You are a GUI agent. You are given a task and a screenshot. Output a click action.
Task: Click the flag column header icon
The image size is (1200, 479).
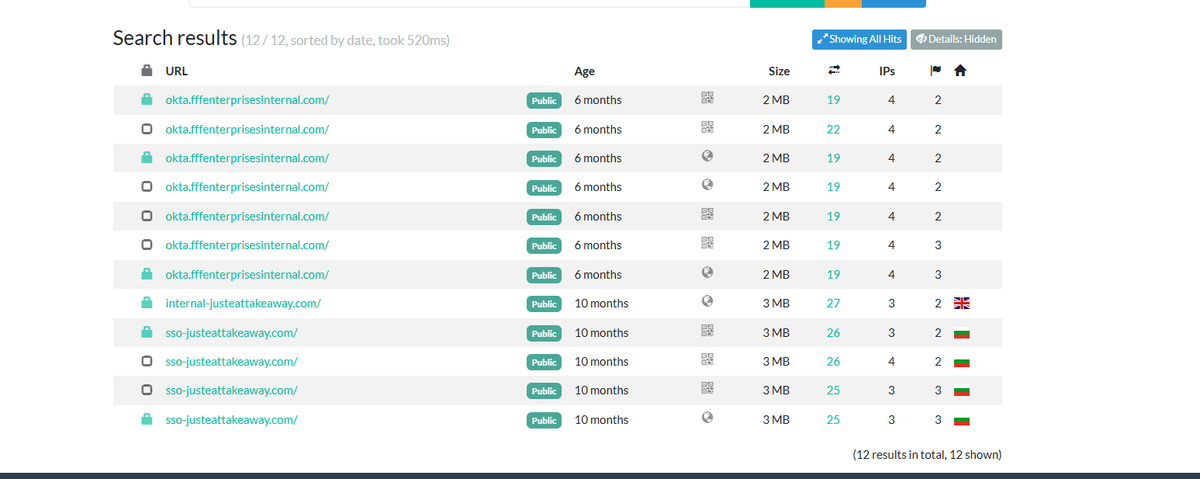click(936, 71)
